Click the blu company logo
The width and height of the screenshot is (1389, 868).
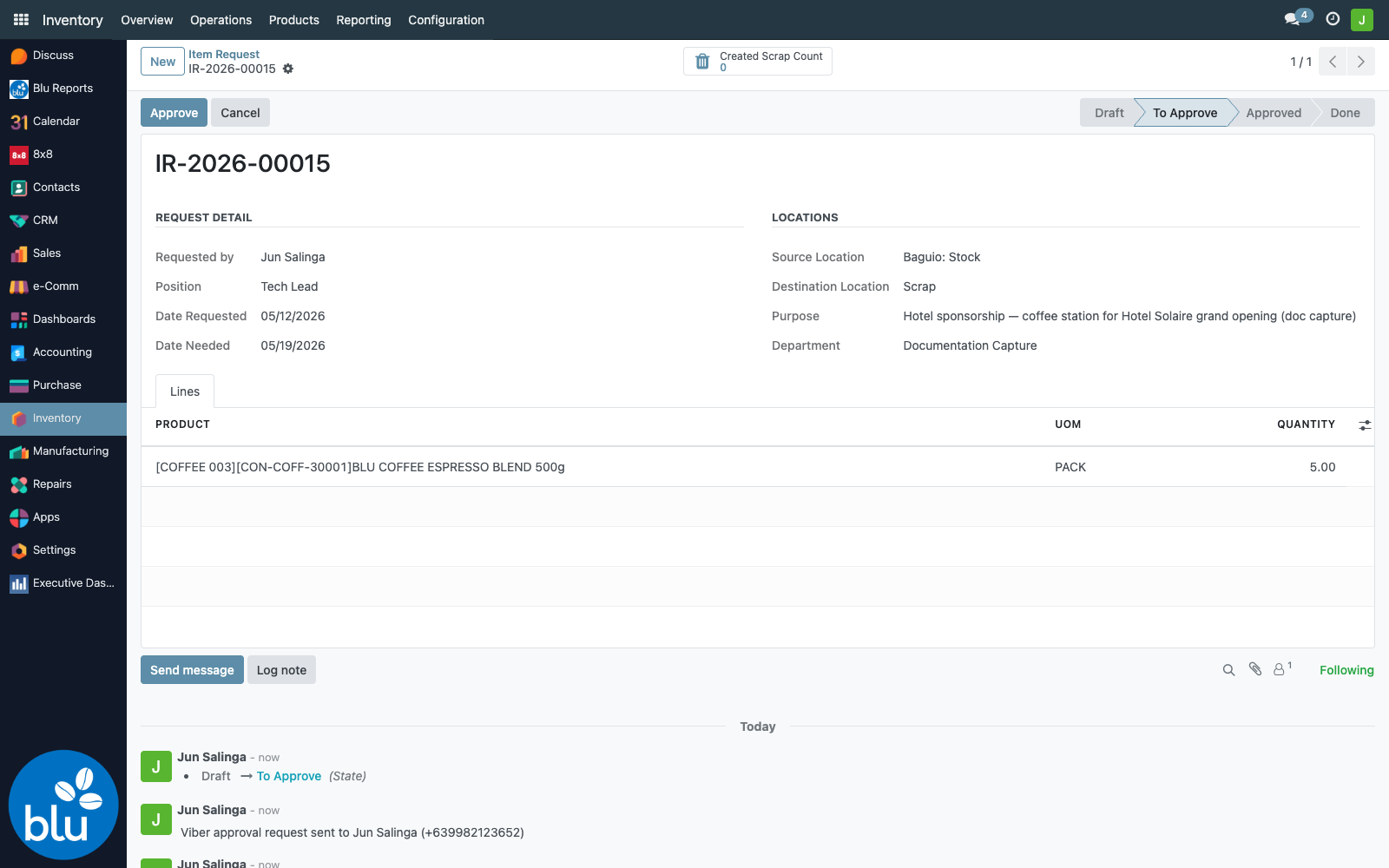tap(63, 805)
